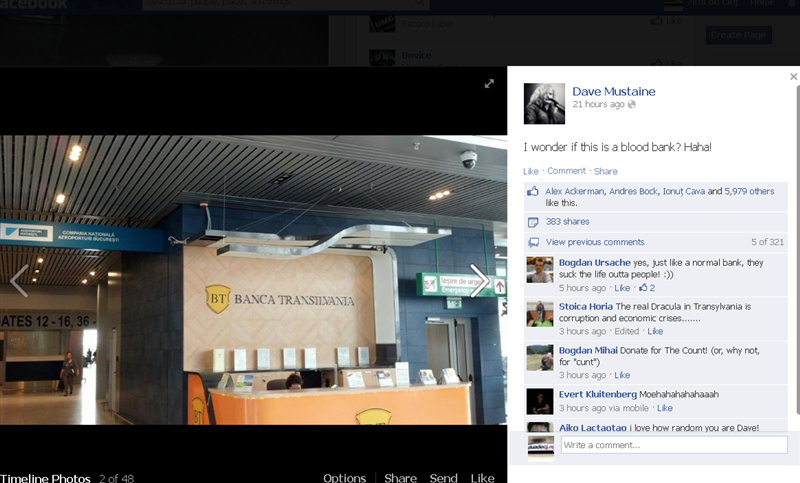This screenshot has width=800, height=483.
Task: Click the top search field
Action: click(x=286, y=4)
